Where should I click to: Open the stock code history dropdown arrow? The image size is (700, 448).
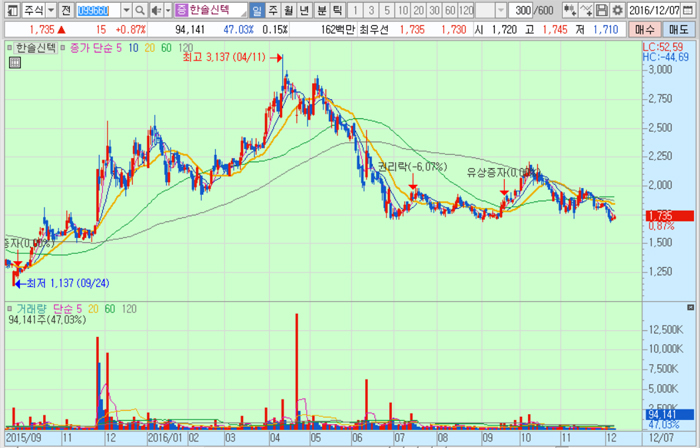126,10
